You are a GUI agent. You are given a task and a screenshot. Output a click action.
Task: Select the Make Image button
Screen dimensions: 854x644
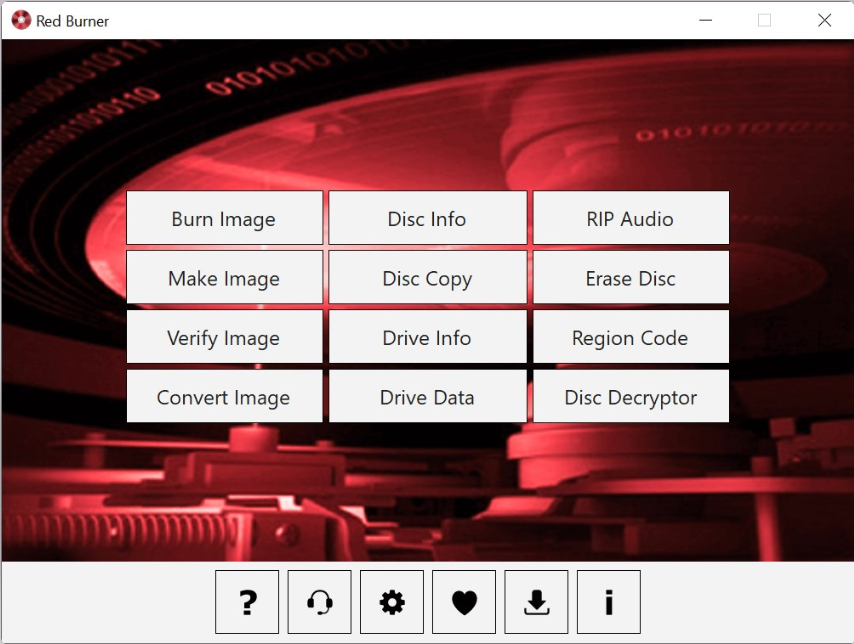tap(224, 278)
